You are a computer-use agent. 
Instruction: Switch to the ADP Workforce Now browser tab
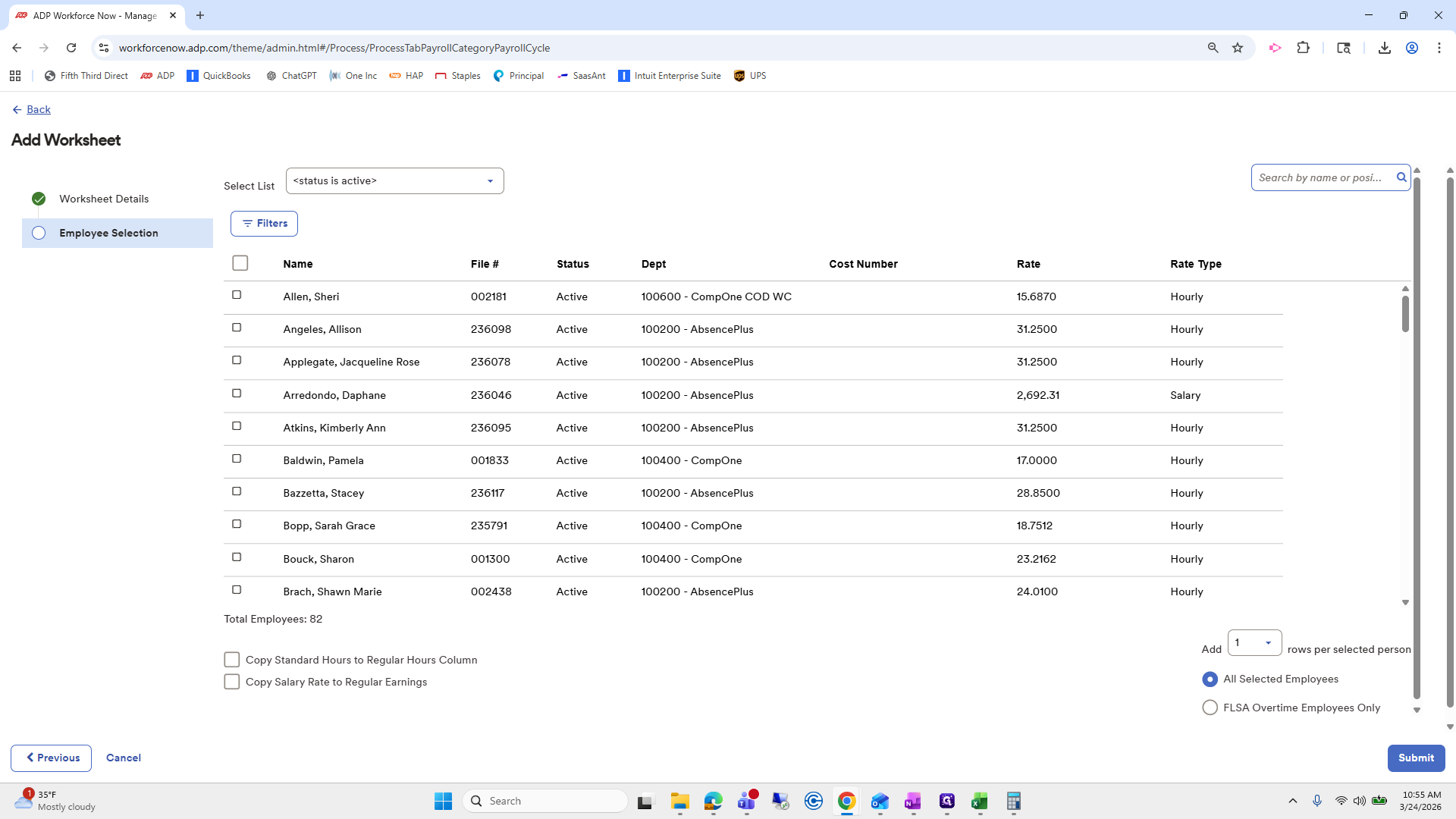[x=95, y=15]
